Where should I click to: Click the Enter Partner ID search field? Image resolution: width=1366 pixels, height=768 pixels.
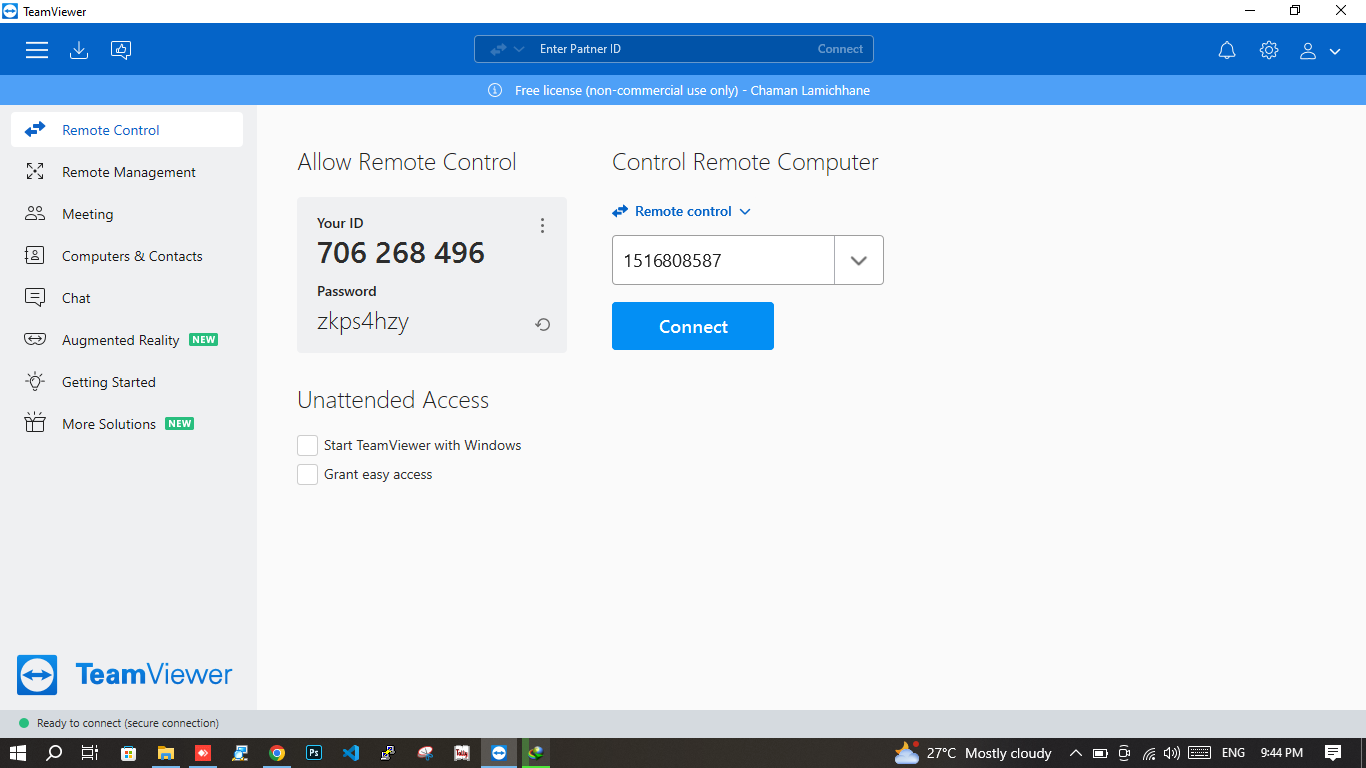pos(672,49)
